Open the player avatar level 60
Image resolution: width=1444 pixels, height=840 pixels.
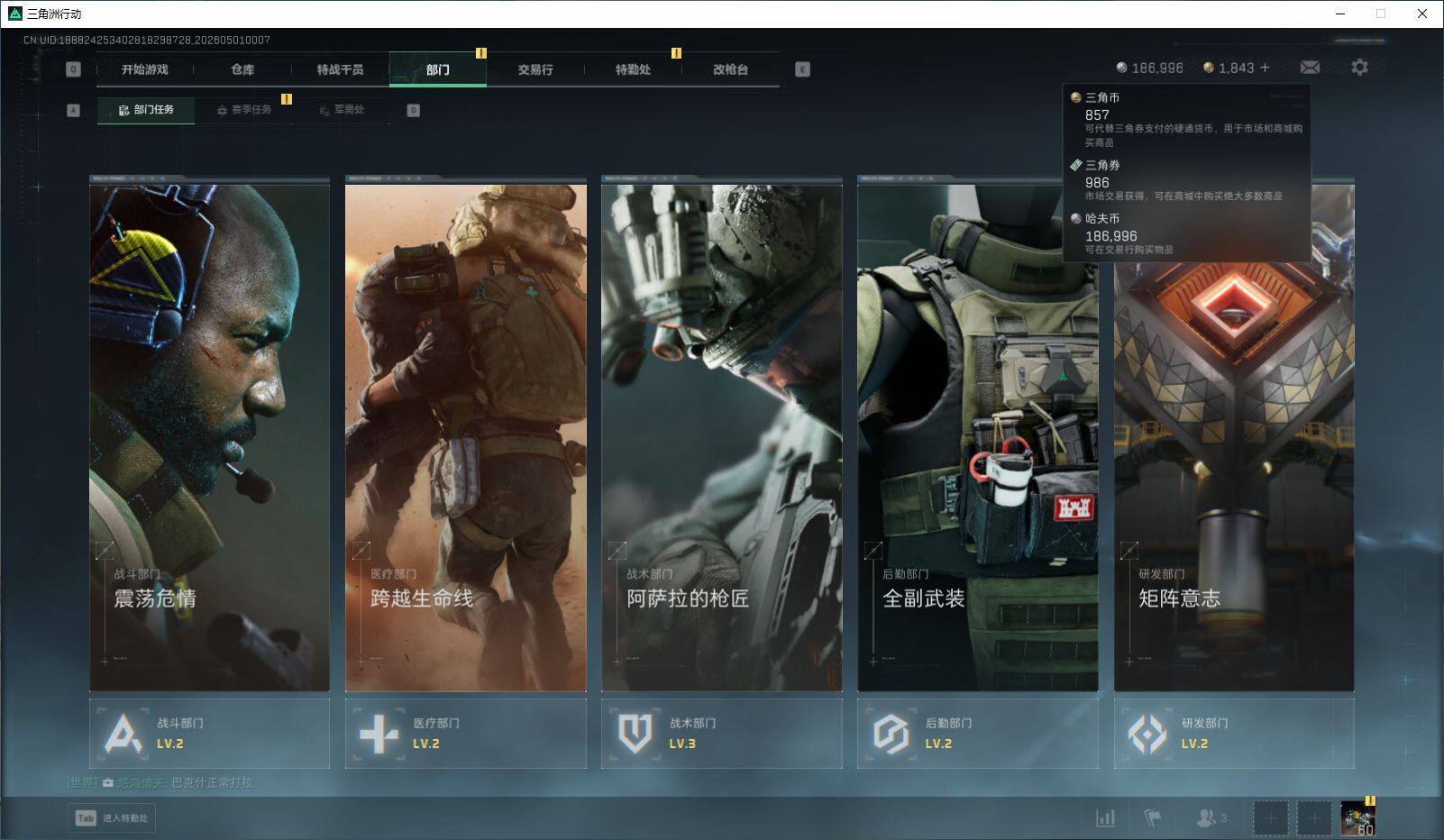click(x=1357, y=818)
